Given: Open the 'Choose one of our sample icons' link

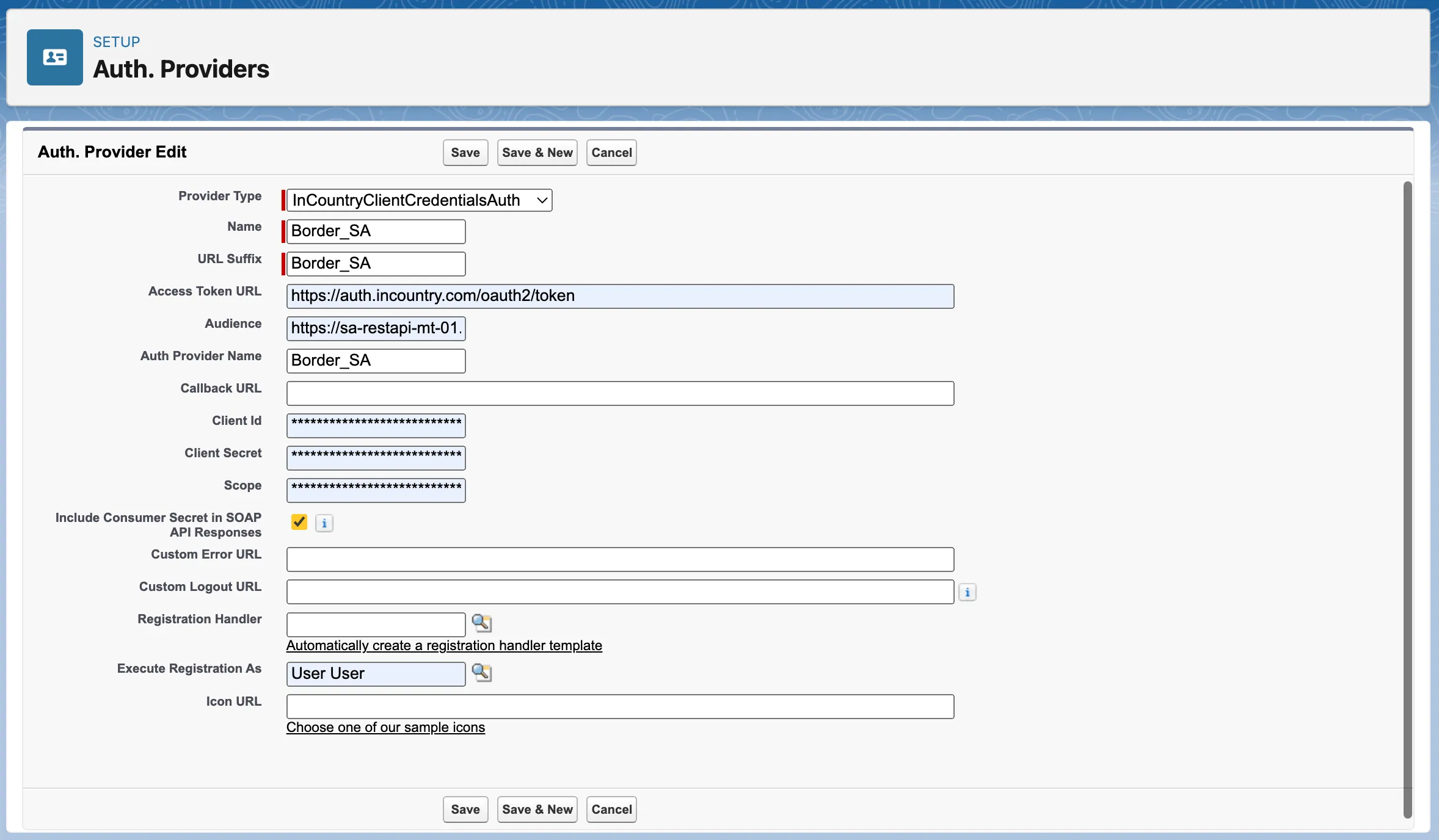Looking at the screenshot, I should [x=385, y=728].
